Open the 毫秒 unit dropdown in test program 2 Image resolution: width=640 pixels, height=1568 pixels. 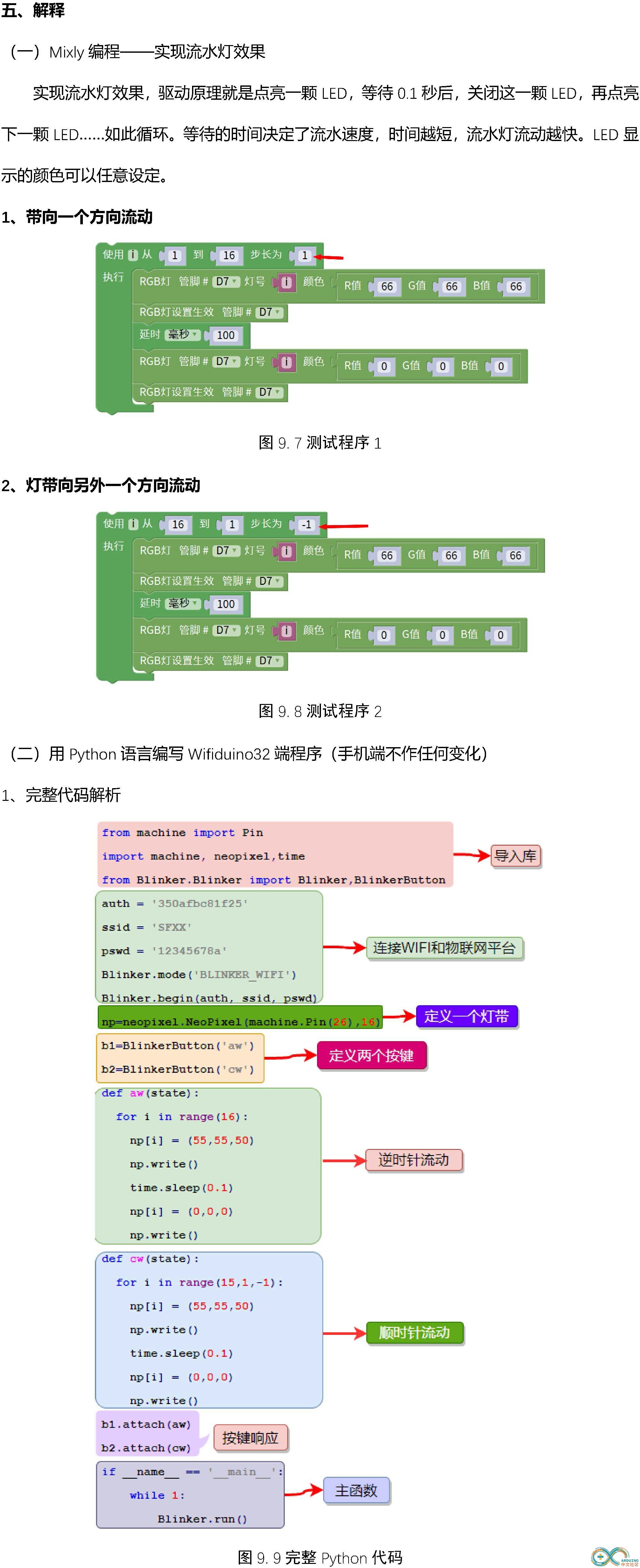182,603
